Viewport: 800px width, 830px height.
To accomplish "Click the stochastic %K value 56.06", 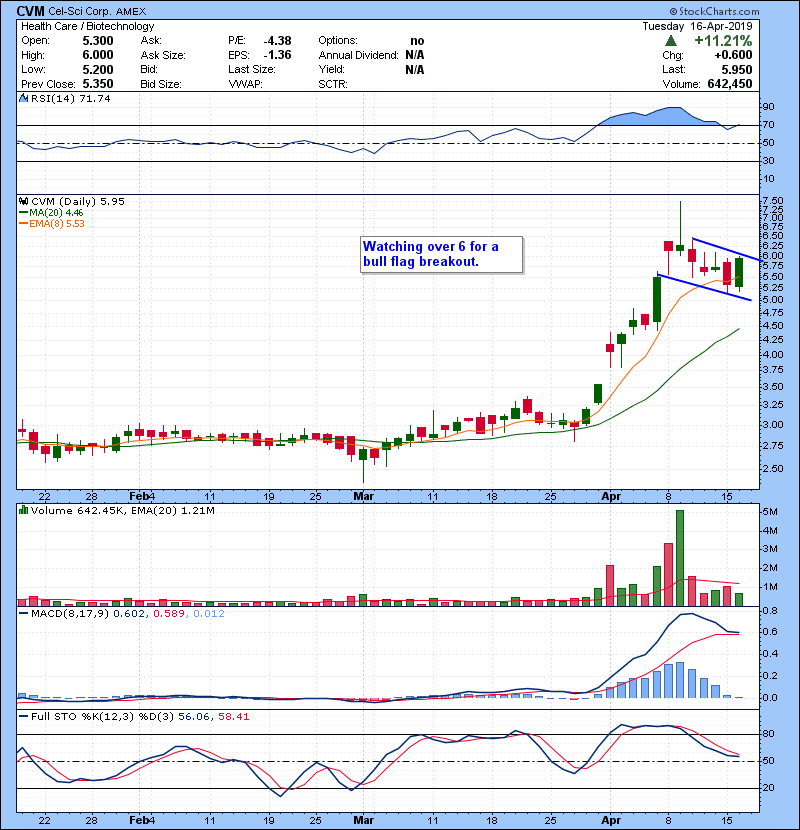I will pyautogui.click(x=194, y=717).
